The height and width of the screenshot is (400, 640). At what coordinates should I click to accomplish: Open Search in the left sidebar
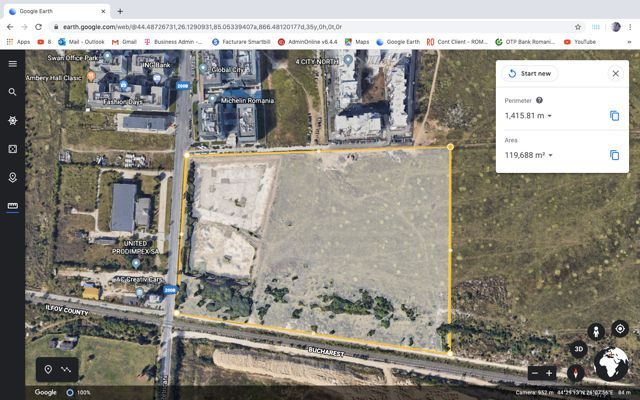pyautogui.click(x=12, y=92)
